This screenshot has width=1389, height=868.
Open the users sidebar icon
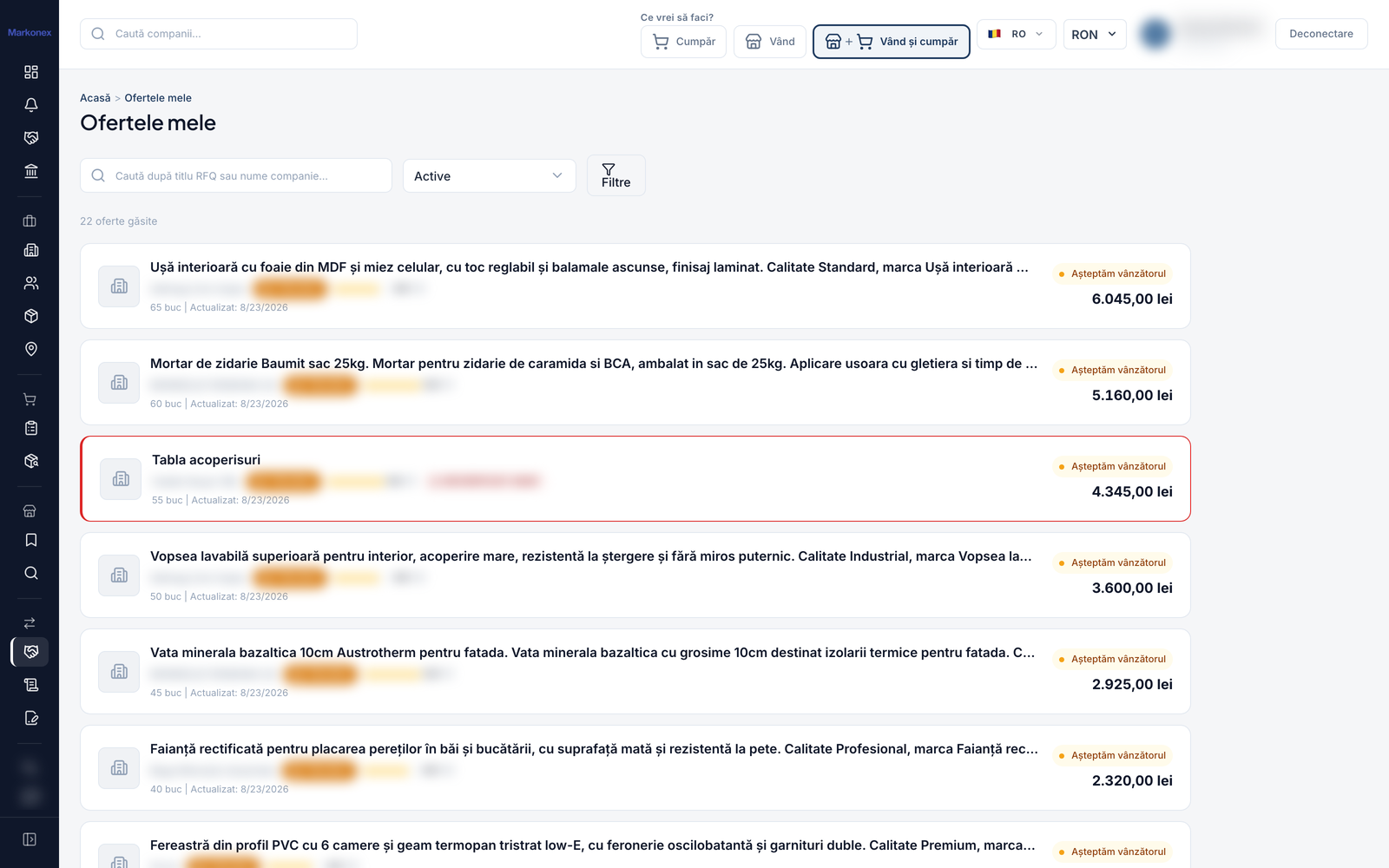(30, 283)
